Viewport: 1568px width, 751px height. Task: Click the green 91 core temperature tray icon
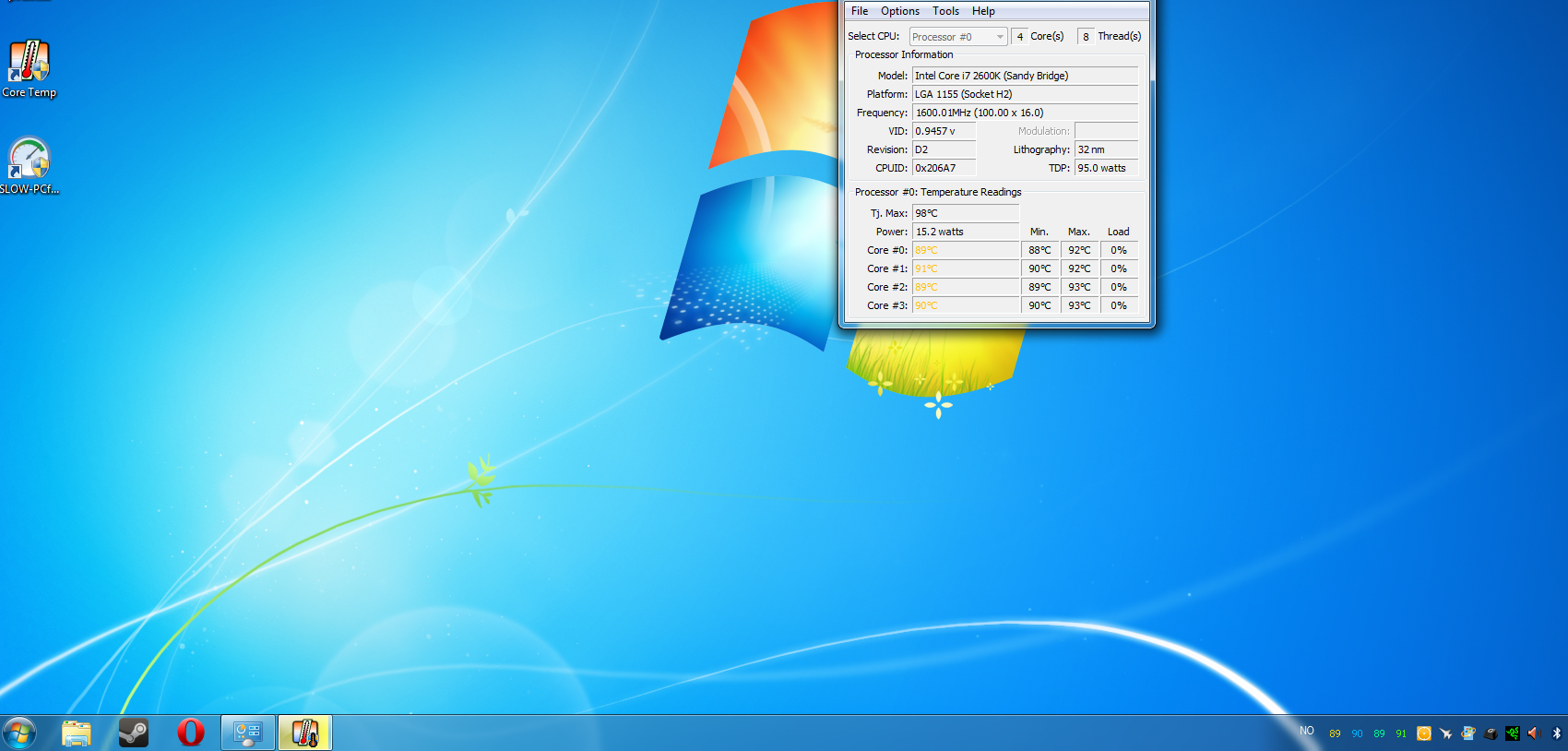(x=1401, y=733)
